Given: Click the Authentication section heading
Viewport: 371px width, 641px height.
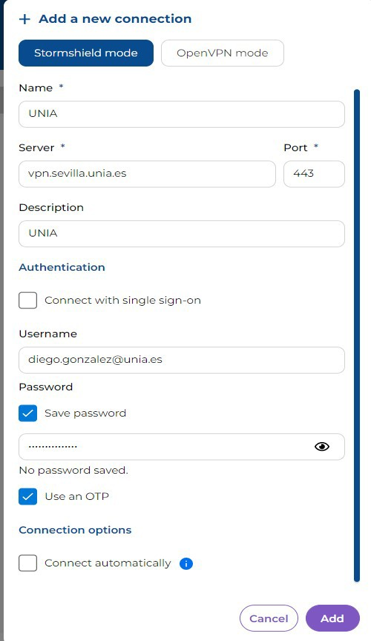Looking at the screenshot, I should (x=62, y=267).
